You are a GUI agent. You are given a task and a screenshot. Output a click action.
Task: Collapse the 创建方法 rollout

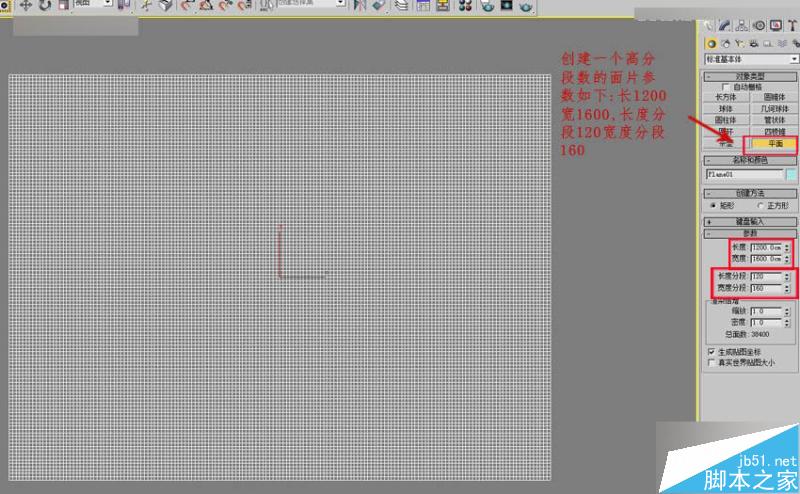(x=750, y=193)
